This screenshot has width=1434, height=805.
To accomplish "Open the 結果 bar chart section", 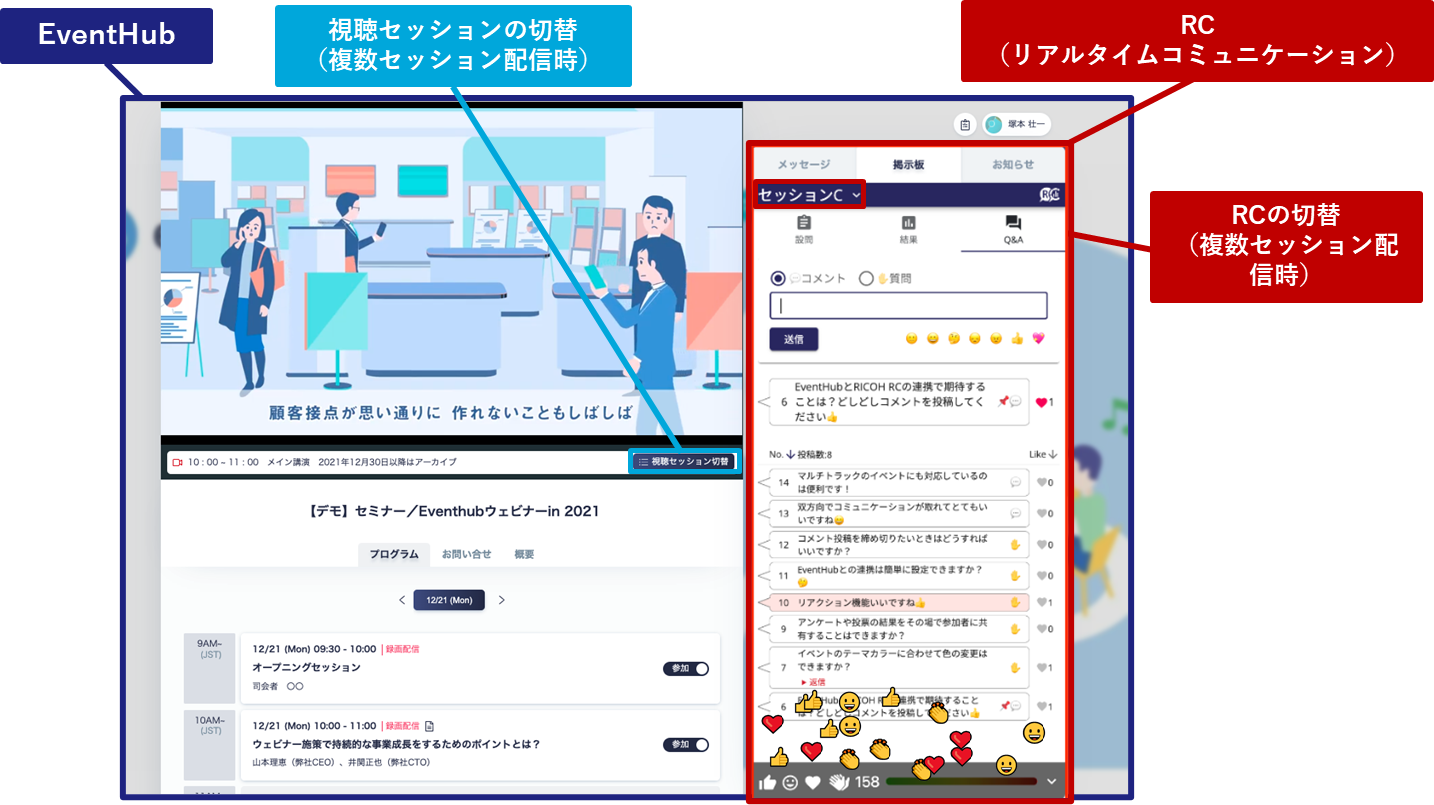I will pyautogui.click(x=908, y=230).
